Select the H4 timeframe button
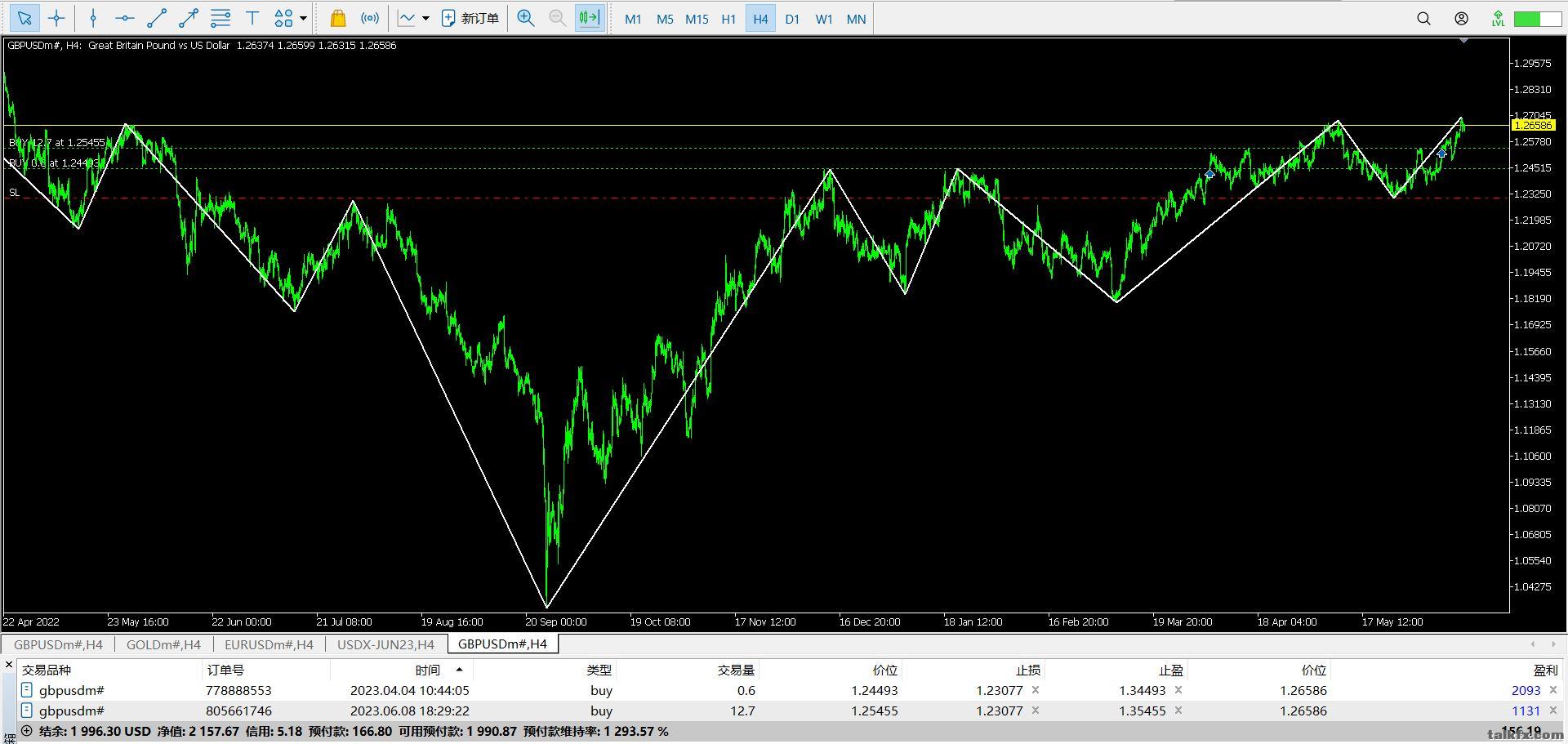 coord(760,19)
